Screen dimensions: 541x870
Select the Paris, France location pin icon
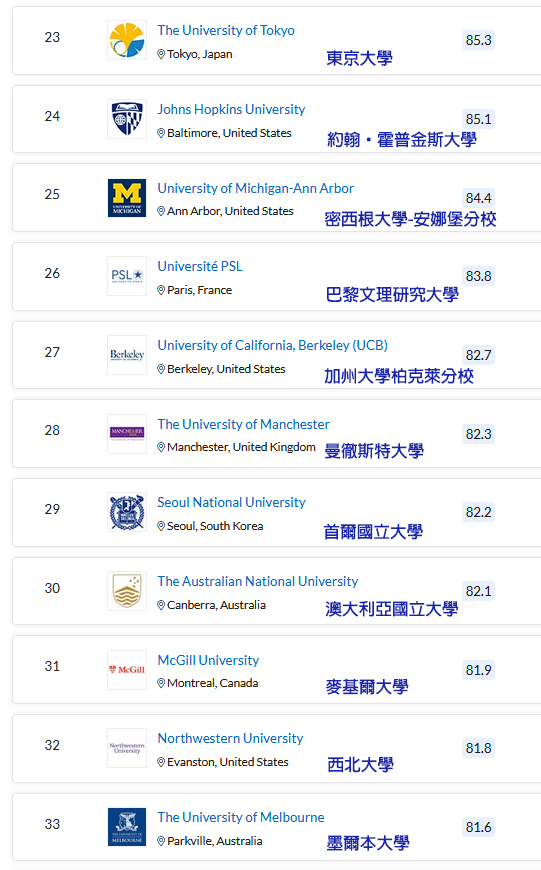click(x=161, y=290)
